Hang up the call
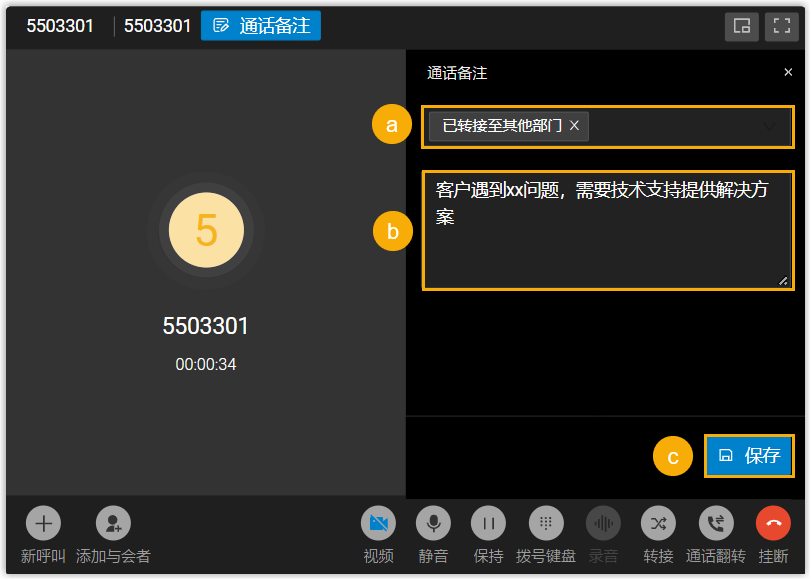 point(773,523)
